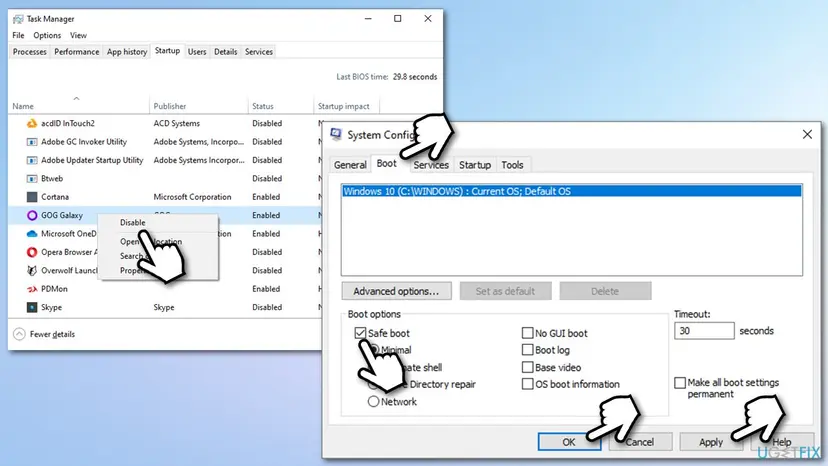The width and height of the screenshot is (828, 466).
Task: Switch to the Performance tab
Action: tap(77, 52)
